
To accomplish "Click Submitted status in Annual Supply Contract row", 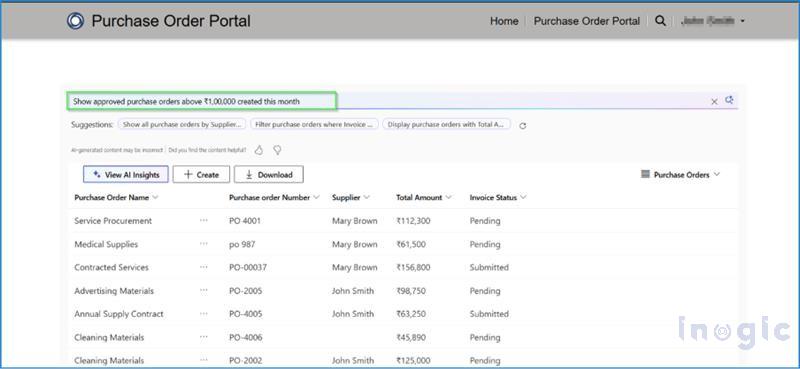I will point(489,313).
